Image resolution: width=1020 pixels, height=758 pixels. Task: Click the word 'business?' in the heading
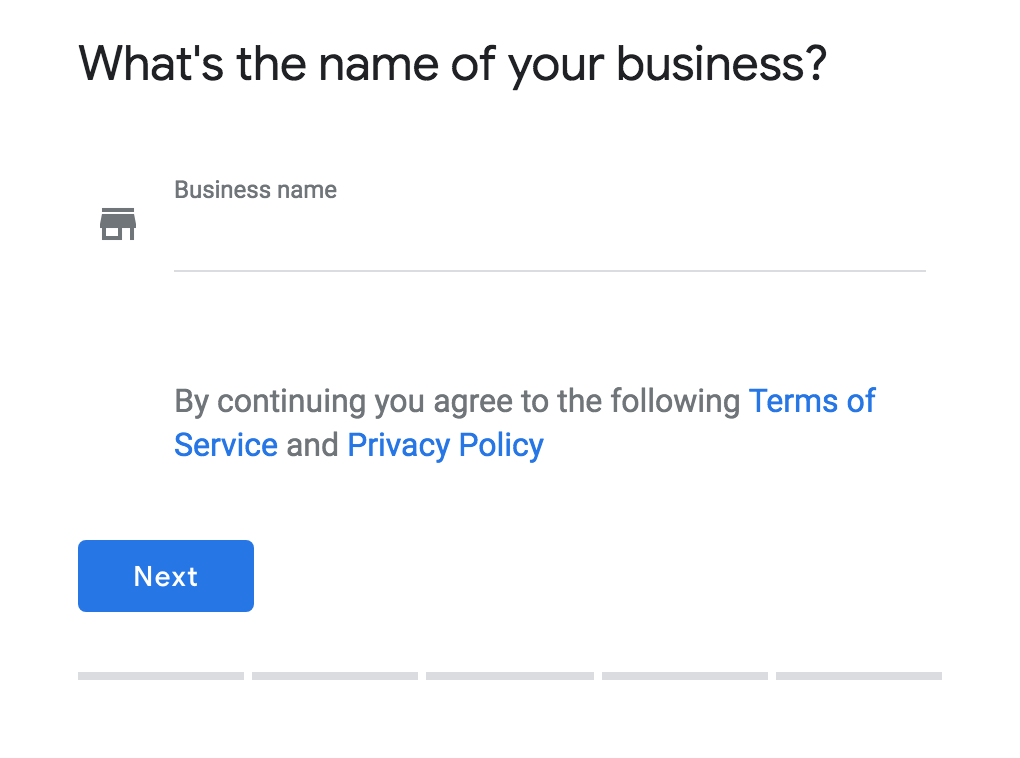721,64
